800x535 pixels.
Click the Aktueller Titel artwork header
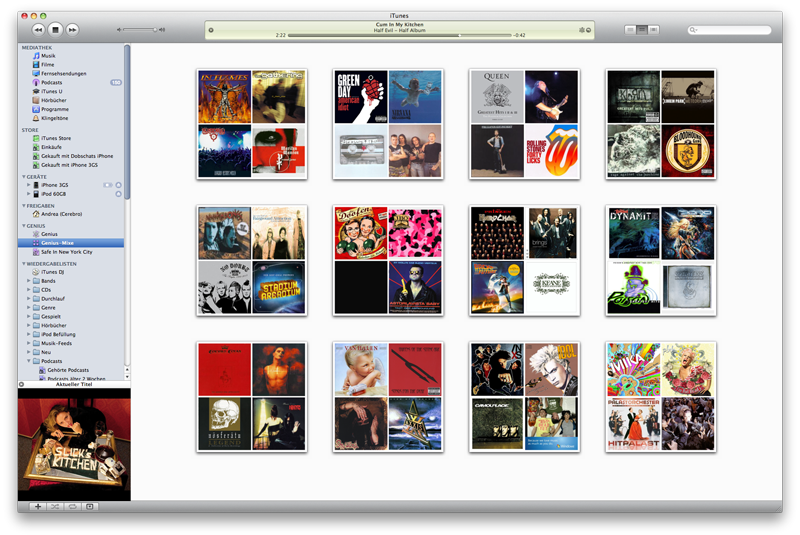click(74, 385)
